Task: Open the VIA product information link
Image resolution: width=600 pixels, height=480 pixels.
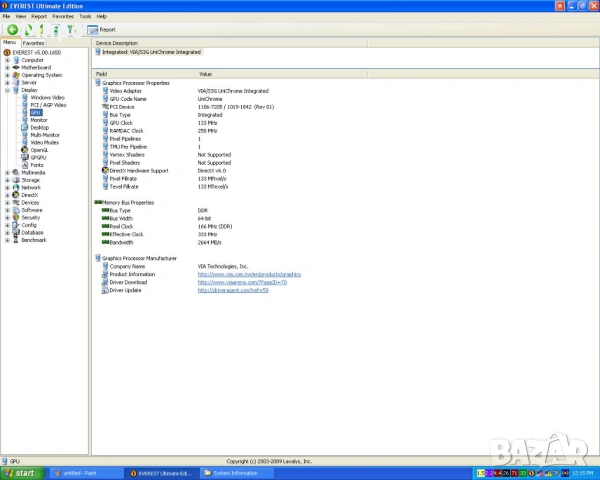Action: pos(249,274)
